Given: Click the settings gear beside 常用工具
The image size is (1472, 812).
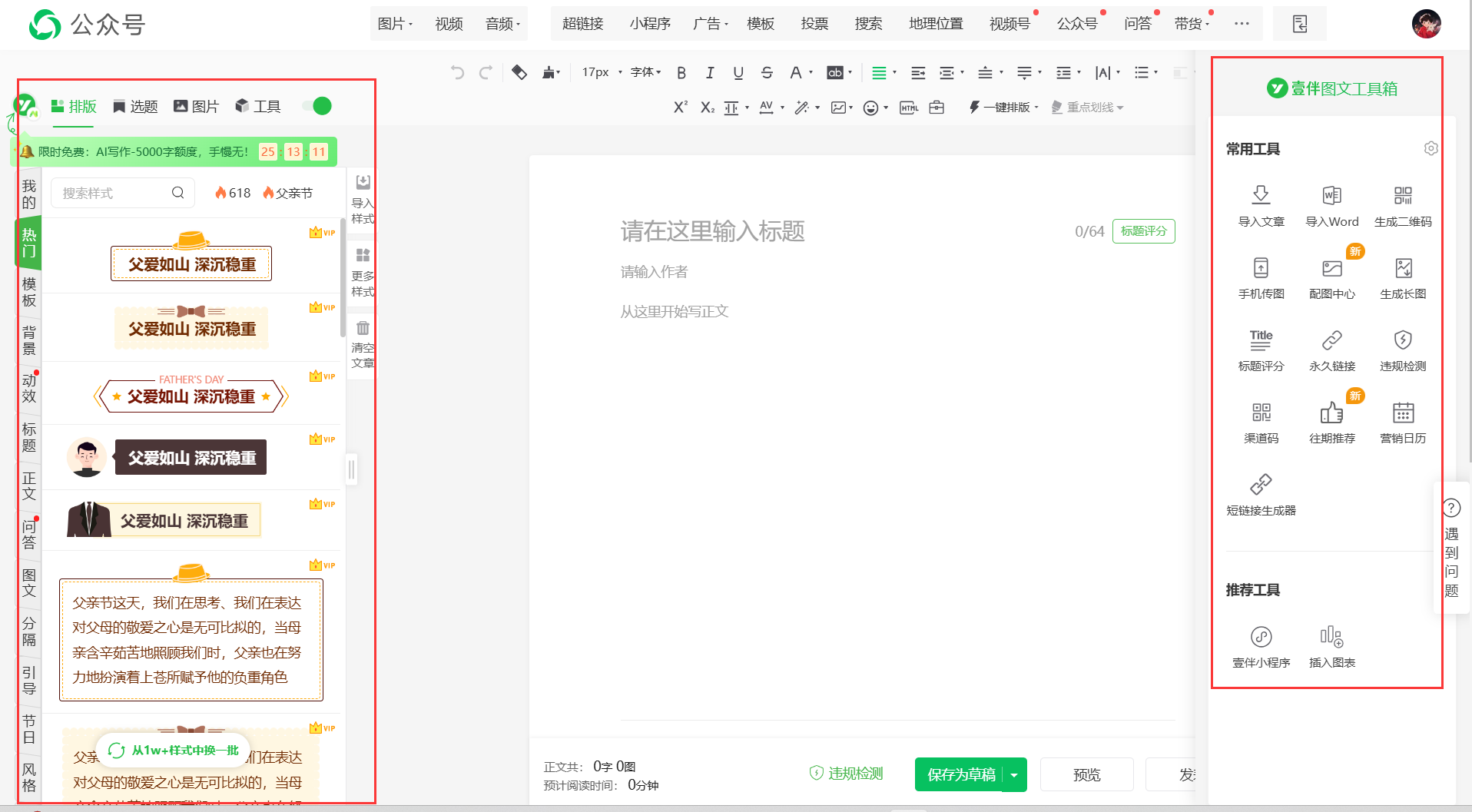Looking at the screenshot, I should (1431, 148).
